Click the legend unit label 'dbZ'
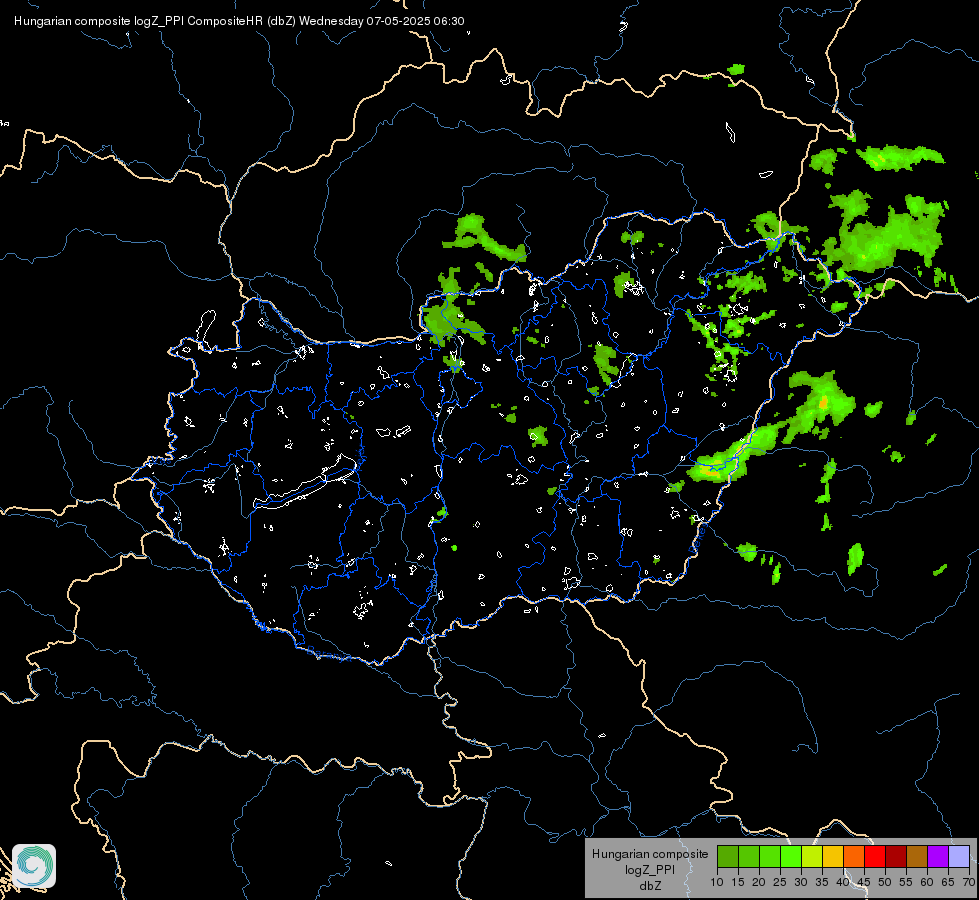The width and height of the screenshot is (979, 900). pyautogui.click(x=650, y=886)
